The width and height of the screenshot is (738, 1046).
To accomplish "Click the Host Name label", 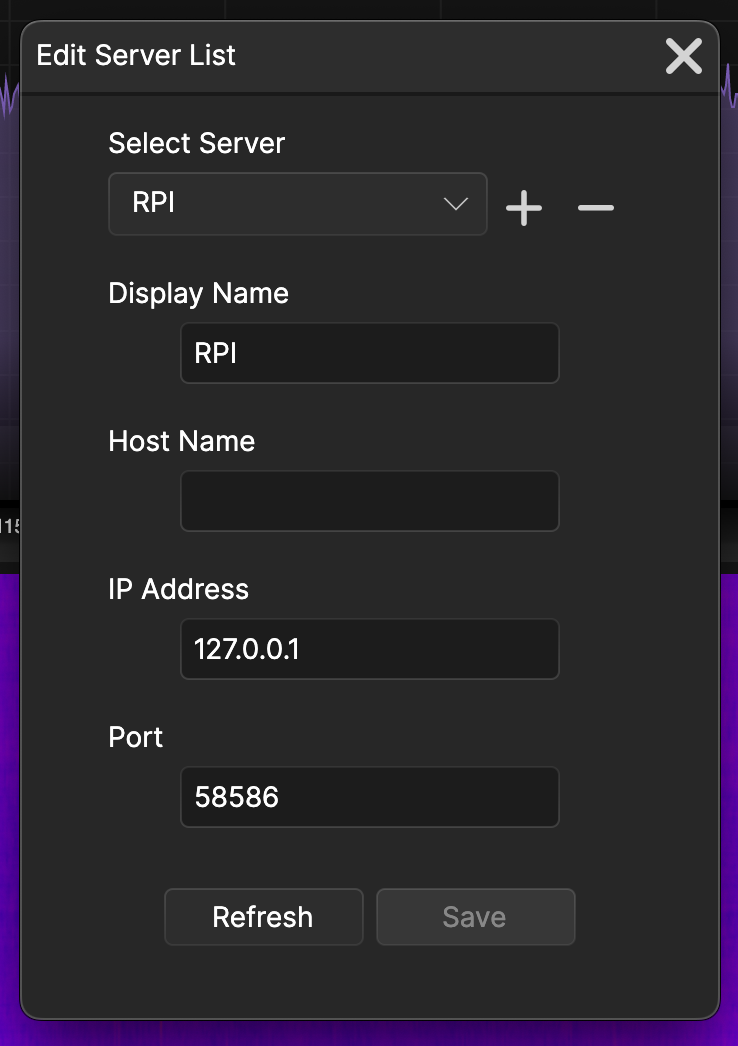I will point(181,441).
